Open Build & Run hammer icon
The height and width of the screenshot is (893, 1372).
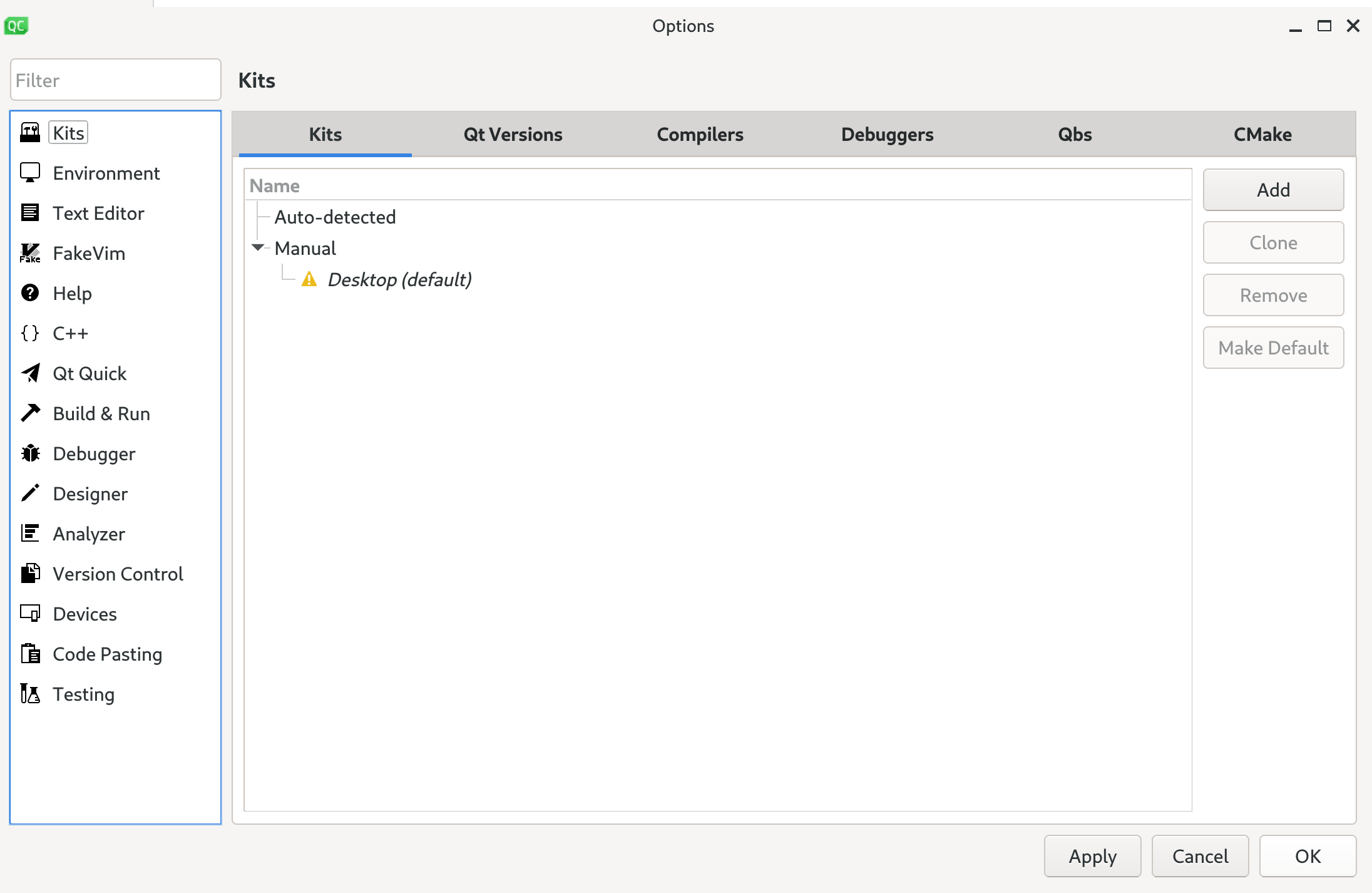pos(30,413)
